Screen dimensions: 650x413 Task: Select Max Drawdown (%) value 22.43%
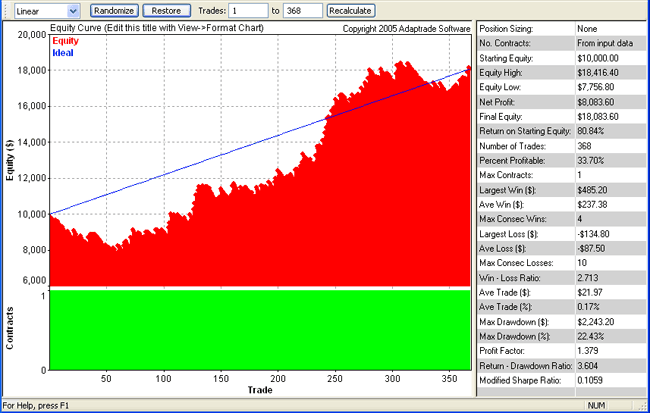pos(590,336)
